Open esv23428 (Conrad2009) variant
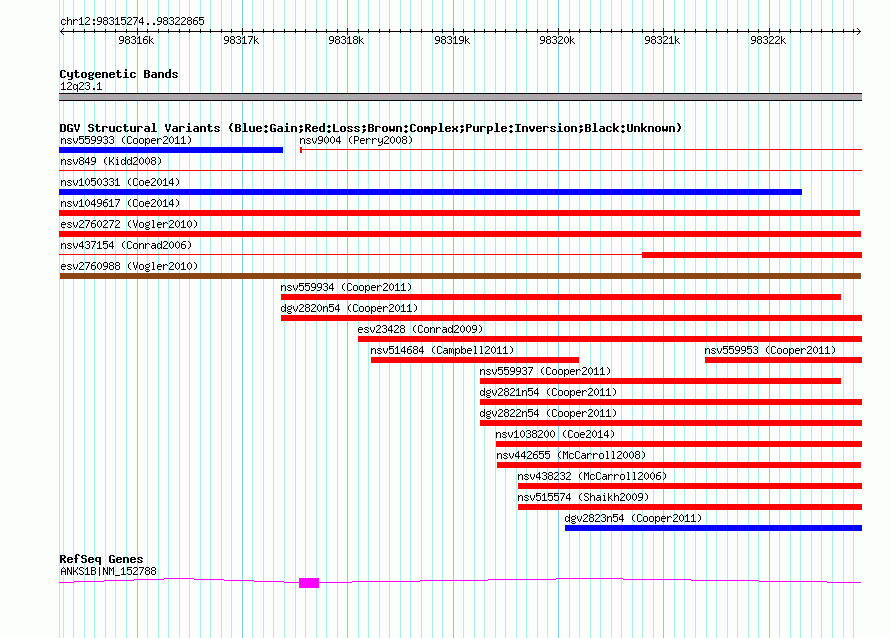Image resolution: width=890 pixels, height=638 pixels. tap(420, 329)
